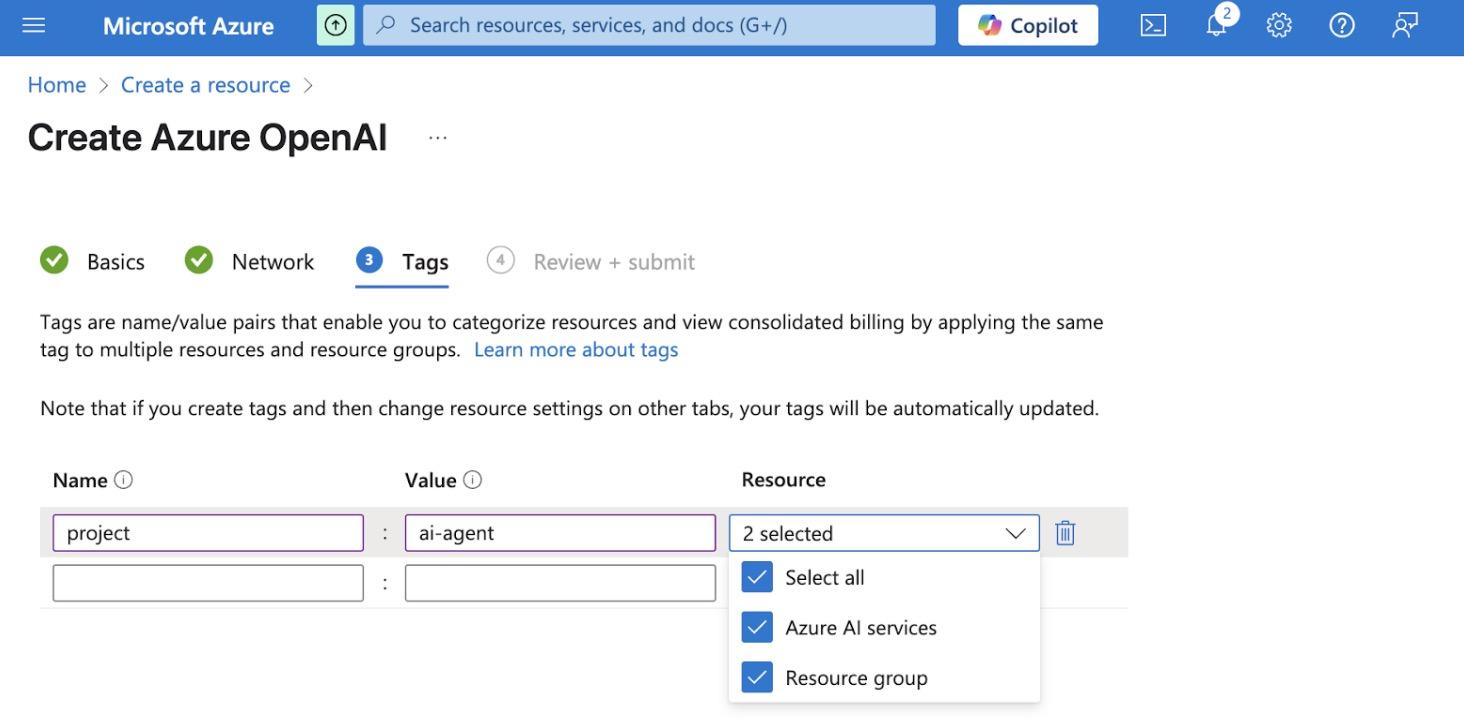Open the Azure portal hamburger menu
The height and width of the screenshot is (718, 1464).
[33, 26]
